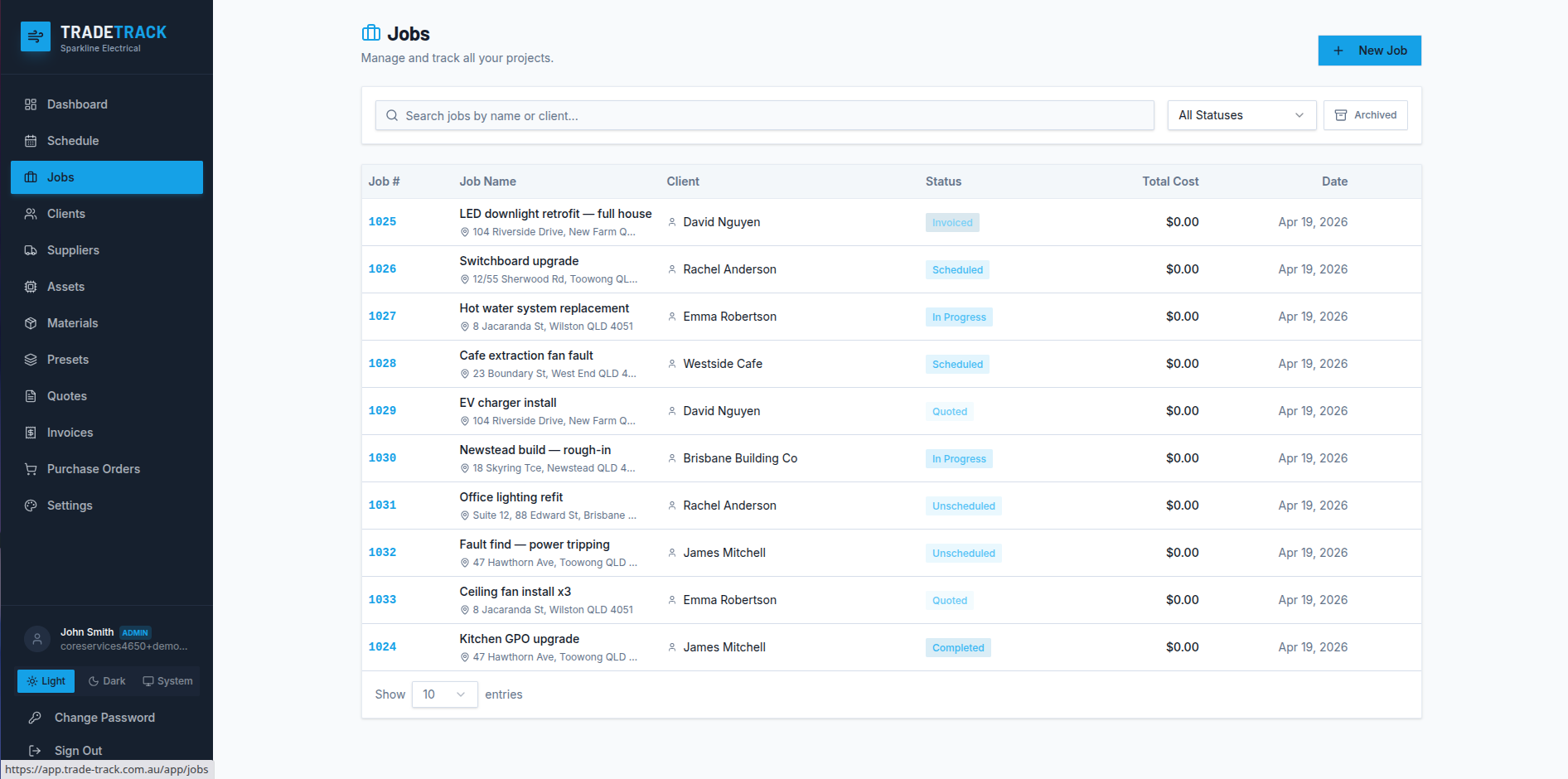Image resolution: width=1568 pixels, height=779 pixels.
Task: Click Change Password link
Action: pyautogui.click(x=104, y=718)
